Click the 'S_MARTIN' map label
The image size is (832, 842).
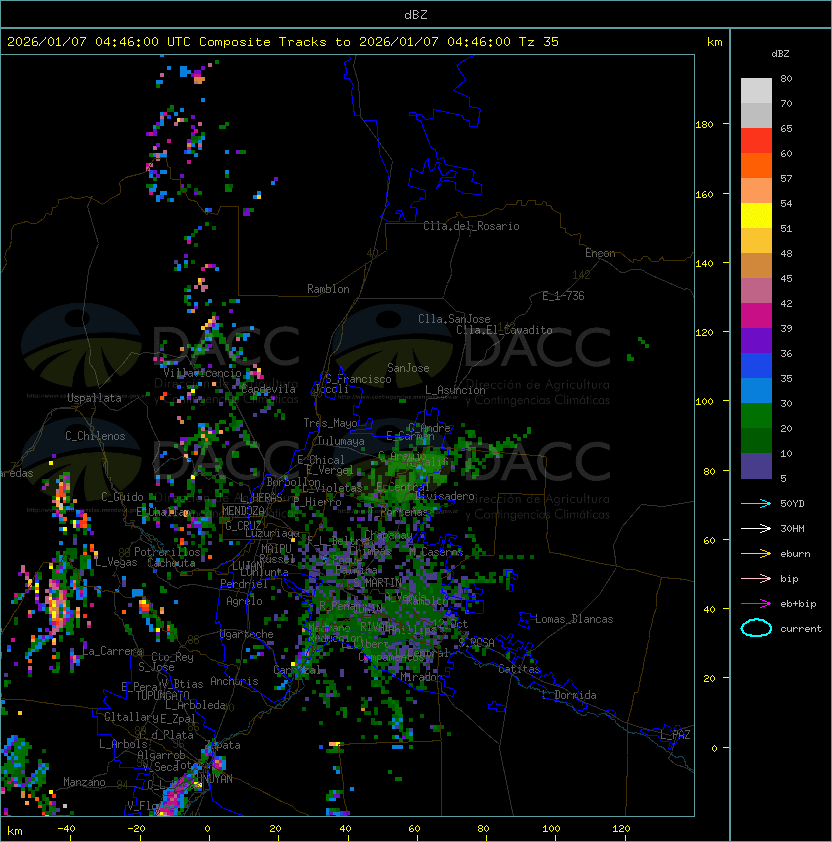click(x=378, y=583)
